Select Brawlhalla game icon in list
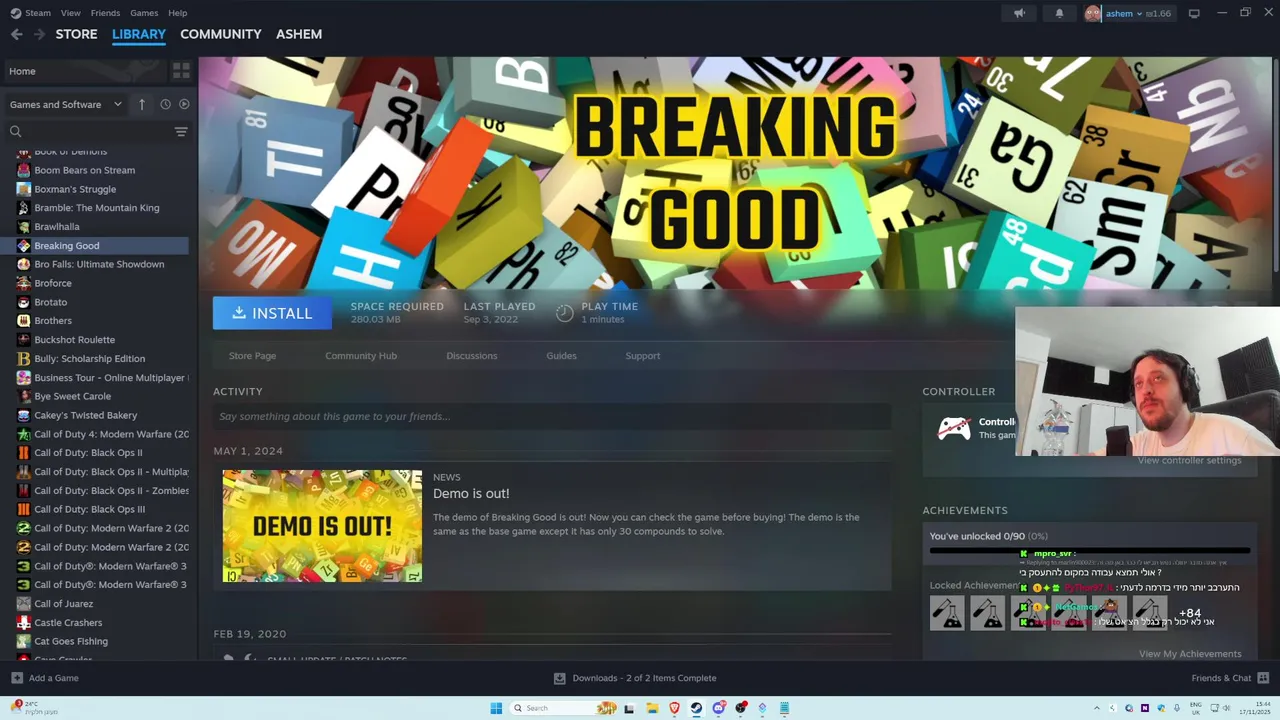The image size is (1280, 720). [x=24, y=227]
